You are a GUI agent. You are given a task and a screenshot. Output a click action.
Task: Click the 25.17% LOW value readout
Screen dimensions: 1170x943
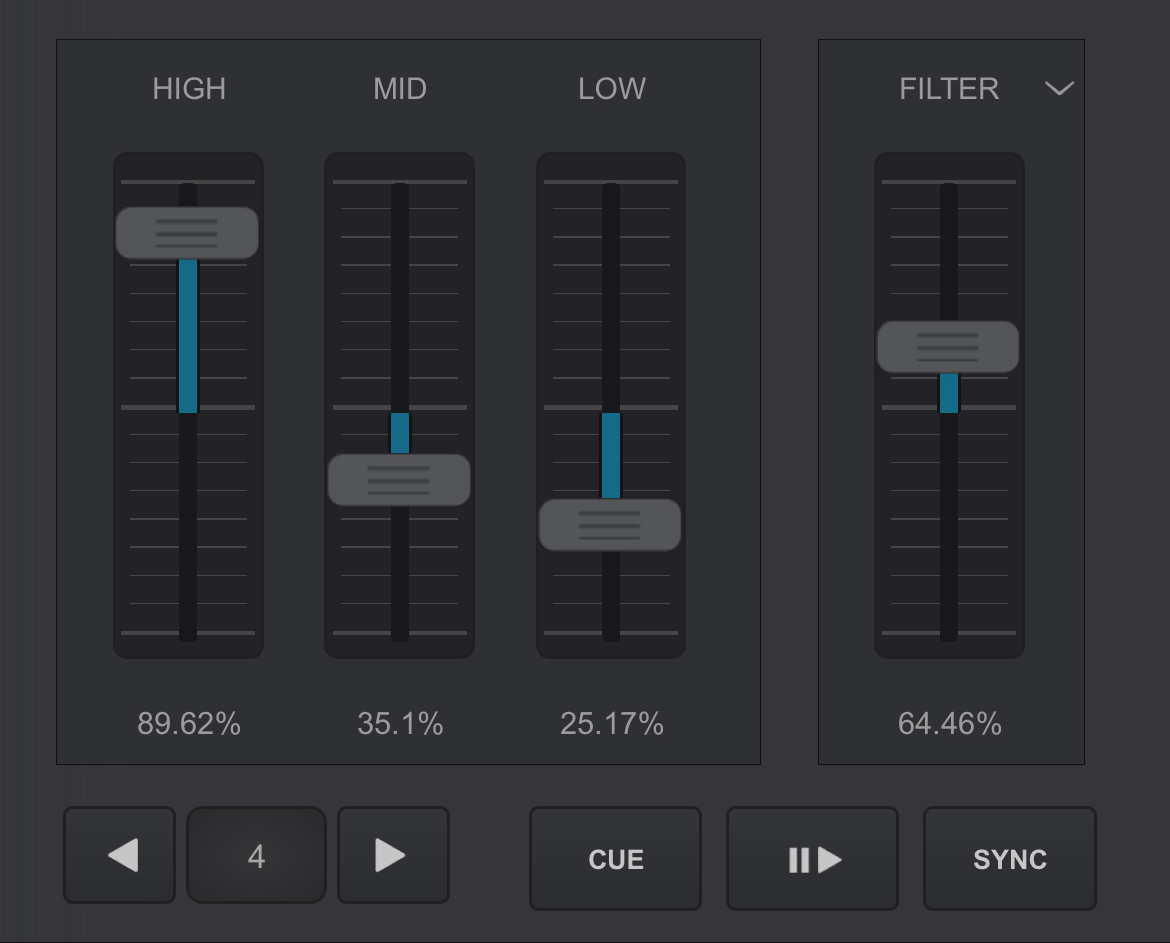[x=611, y=724]
